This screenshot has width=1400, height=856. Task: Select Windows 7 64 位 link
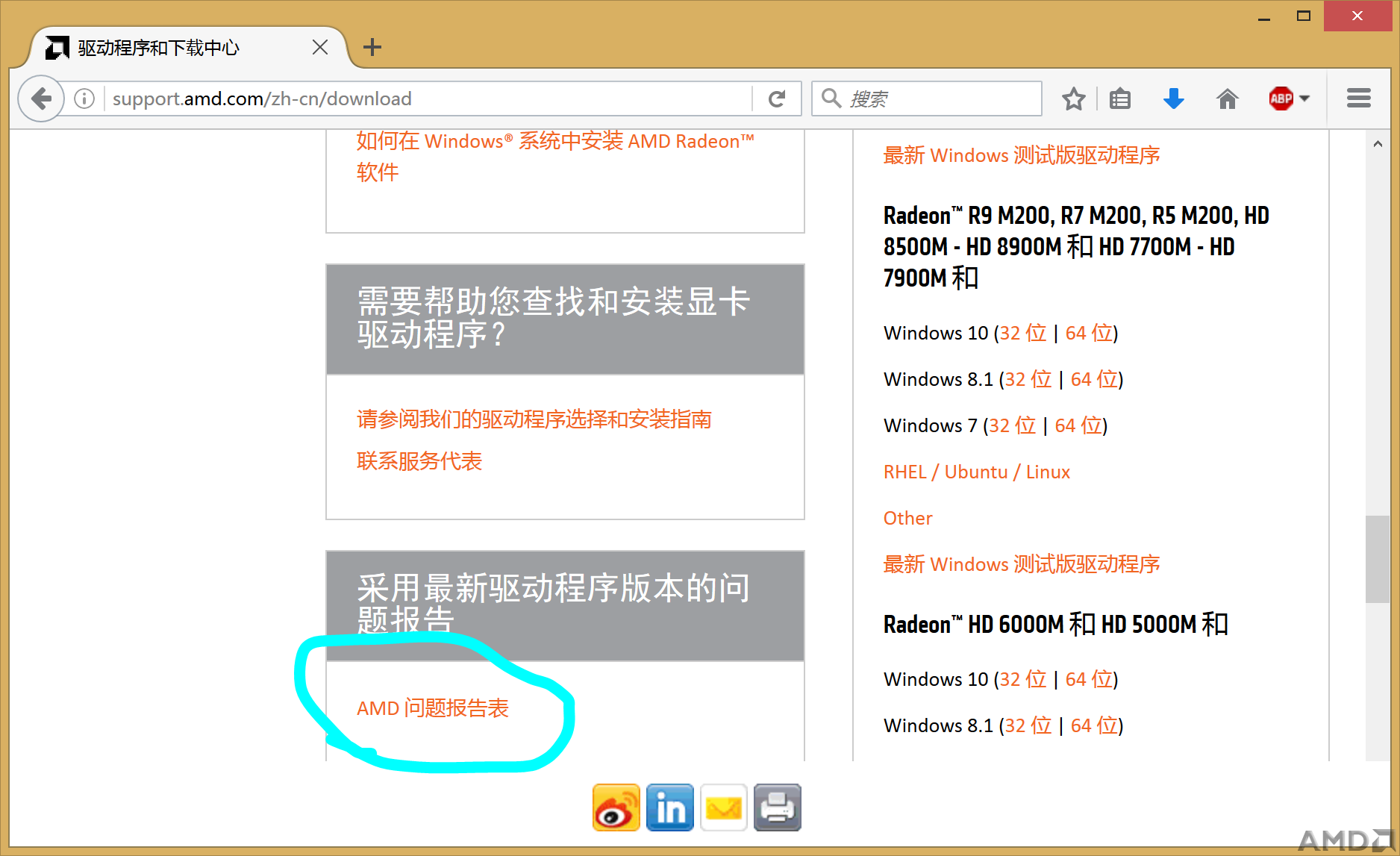(x=1078, y=425)
